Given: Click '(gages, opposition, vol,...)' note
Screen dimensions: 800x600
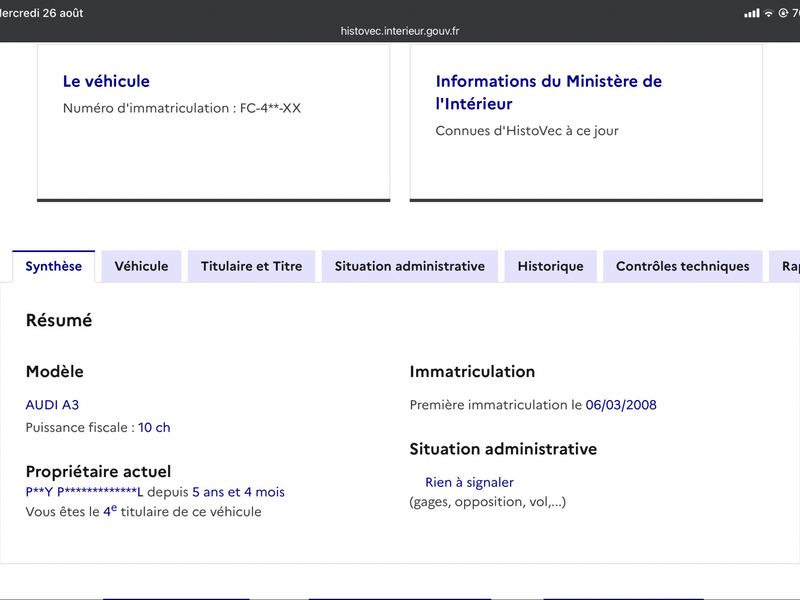Looking at the screenshot, I should 488,502.
